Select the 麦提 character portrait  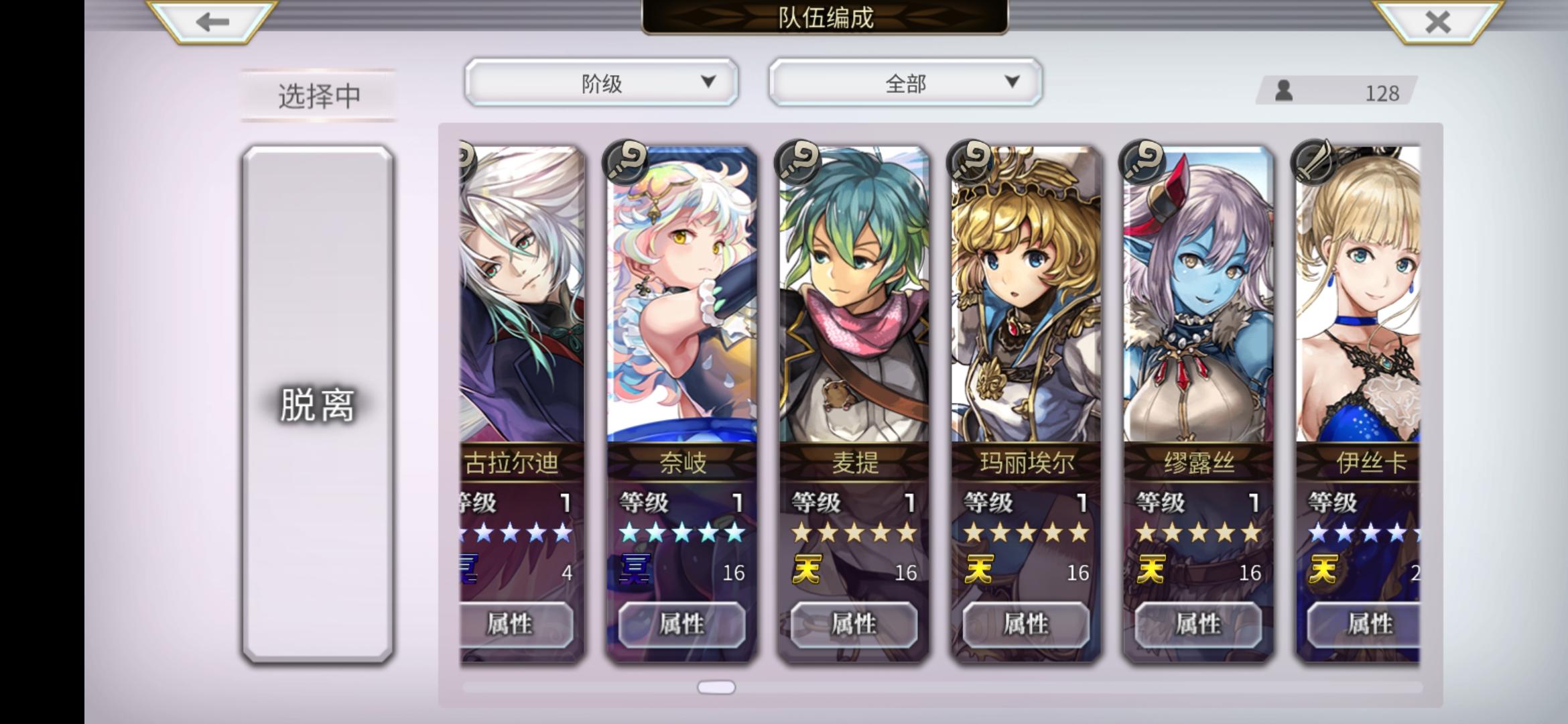pyautogui.click(x=854, y=295)
